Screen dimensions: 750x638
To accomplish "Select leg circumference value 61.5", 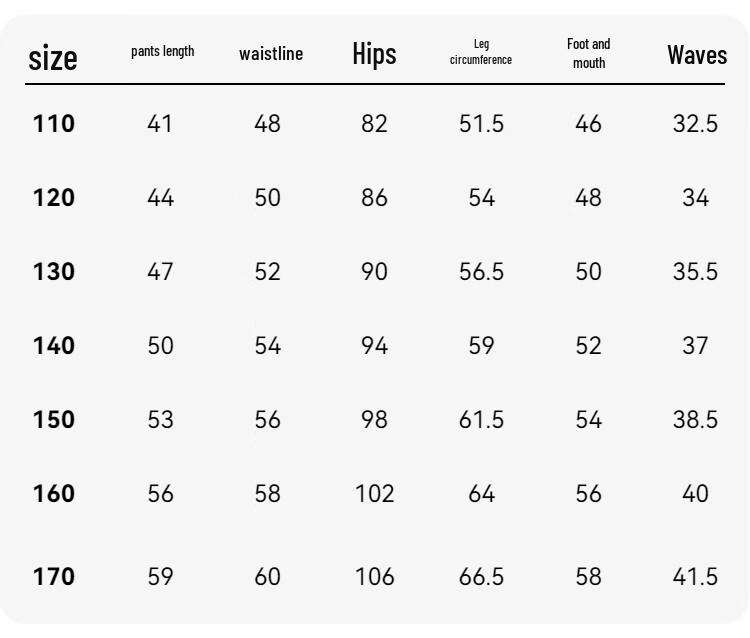I will pyautogui.click(x=481, y=419).
